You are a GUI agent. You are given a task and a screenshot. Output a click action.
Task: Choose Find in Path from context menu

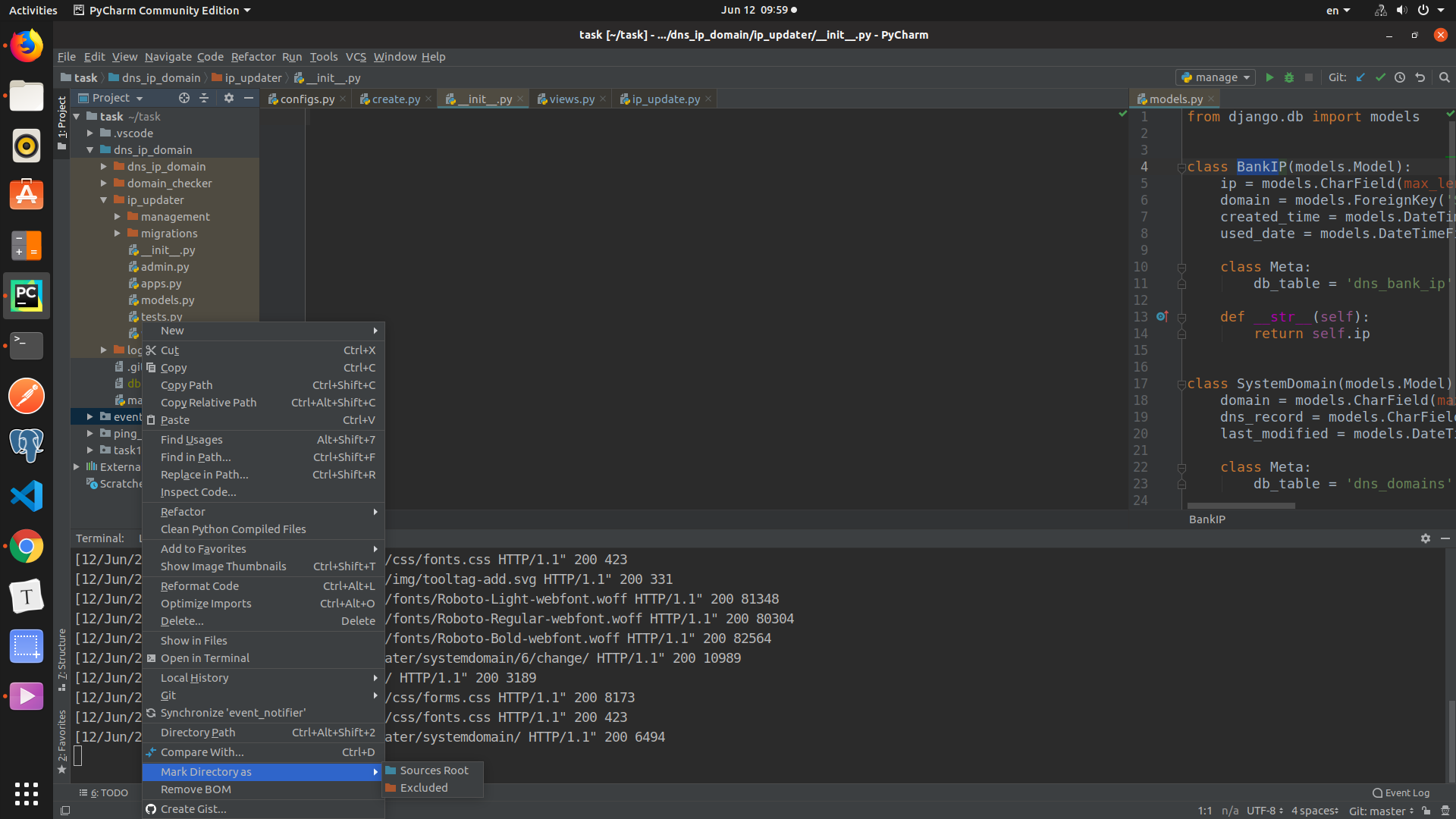point(263,457)
